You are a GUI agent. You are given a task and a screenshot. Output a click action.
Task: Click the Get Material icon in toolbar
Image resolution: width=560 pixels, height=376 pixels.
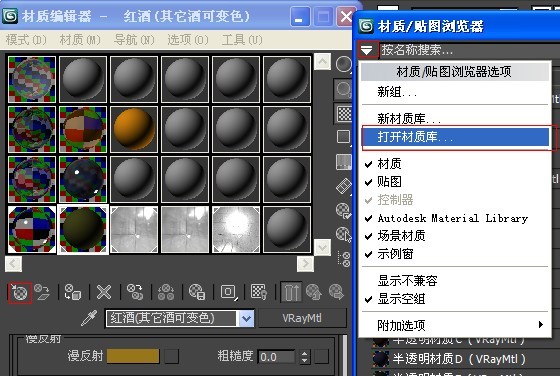[x=20, y=293]
